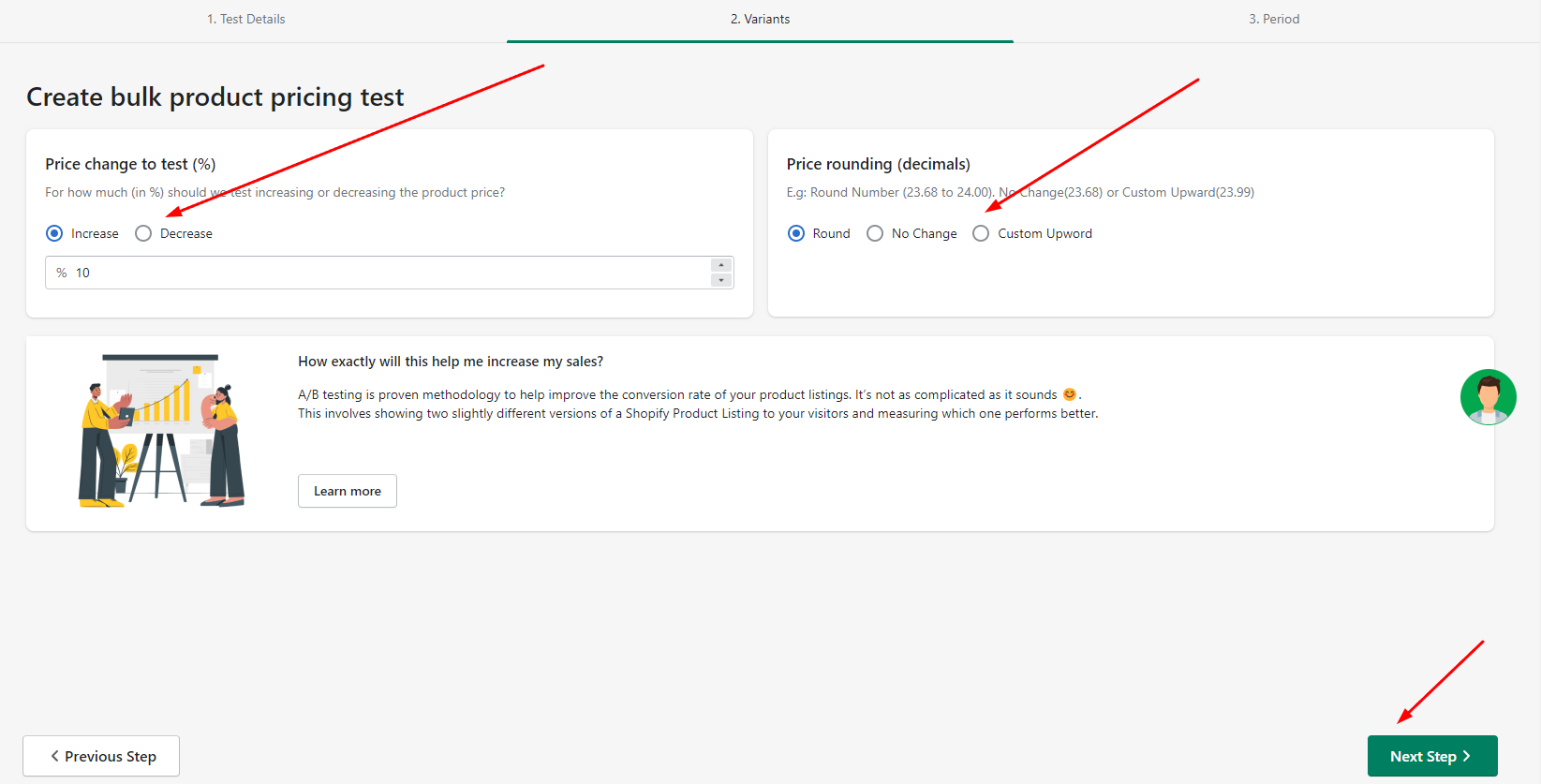Image resolution: width=1541 pixels, height=784 pixels.
Task: Click the smiley emoji in description text
Action: pyautogui.click(x=1069, y=394)
